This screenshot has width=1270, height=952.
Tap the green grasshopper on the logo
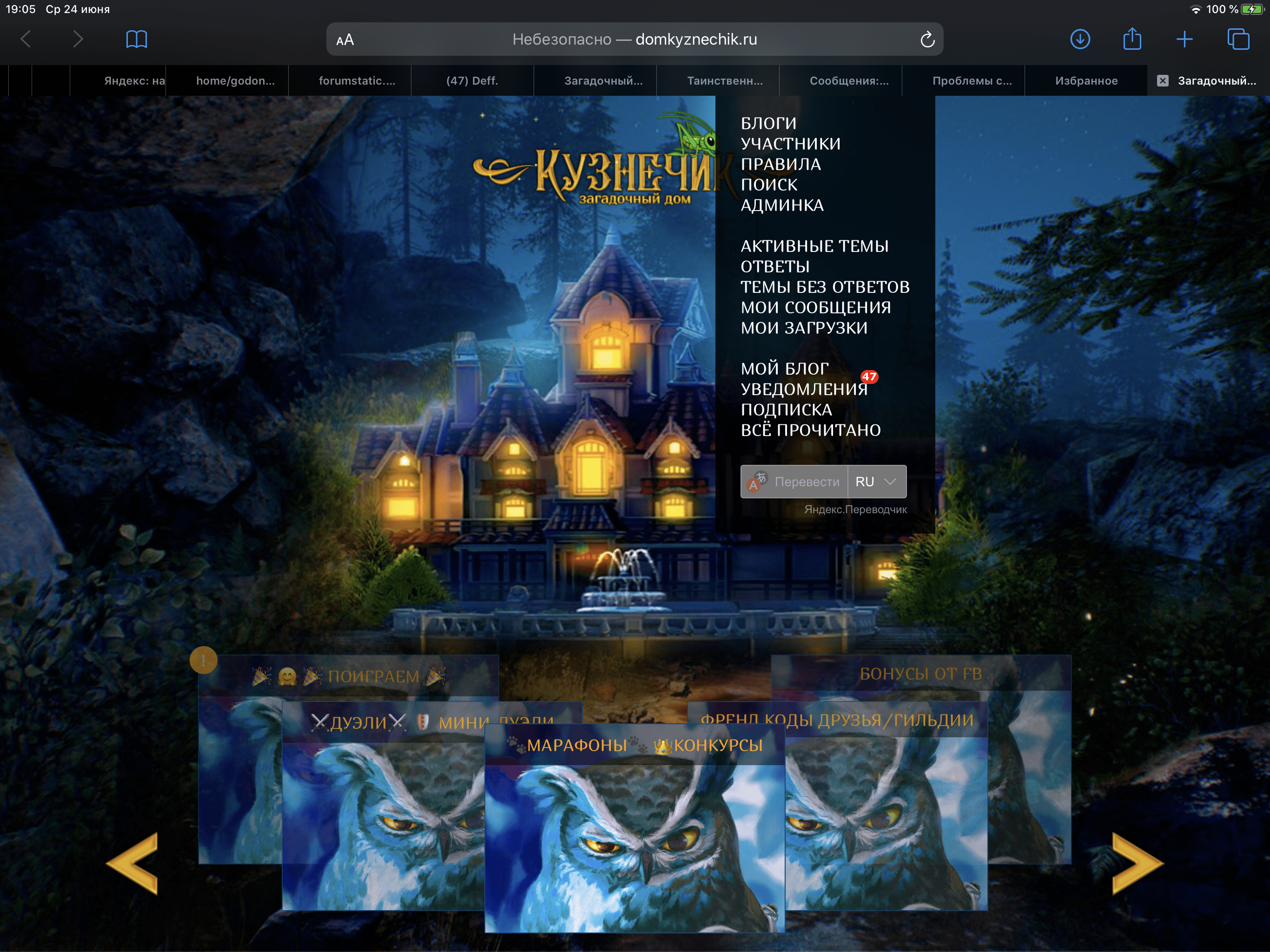(689, 135)
